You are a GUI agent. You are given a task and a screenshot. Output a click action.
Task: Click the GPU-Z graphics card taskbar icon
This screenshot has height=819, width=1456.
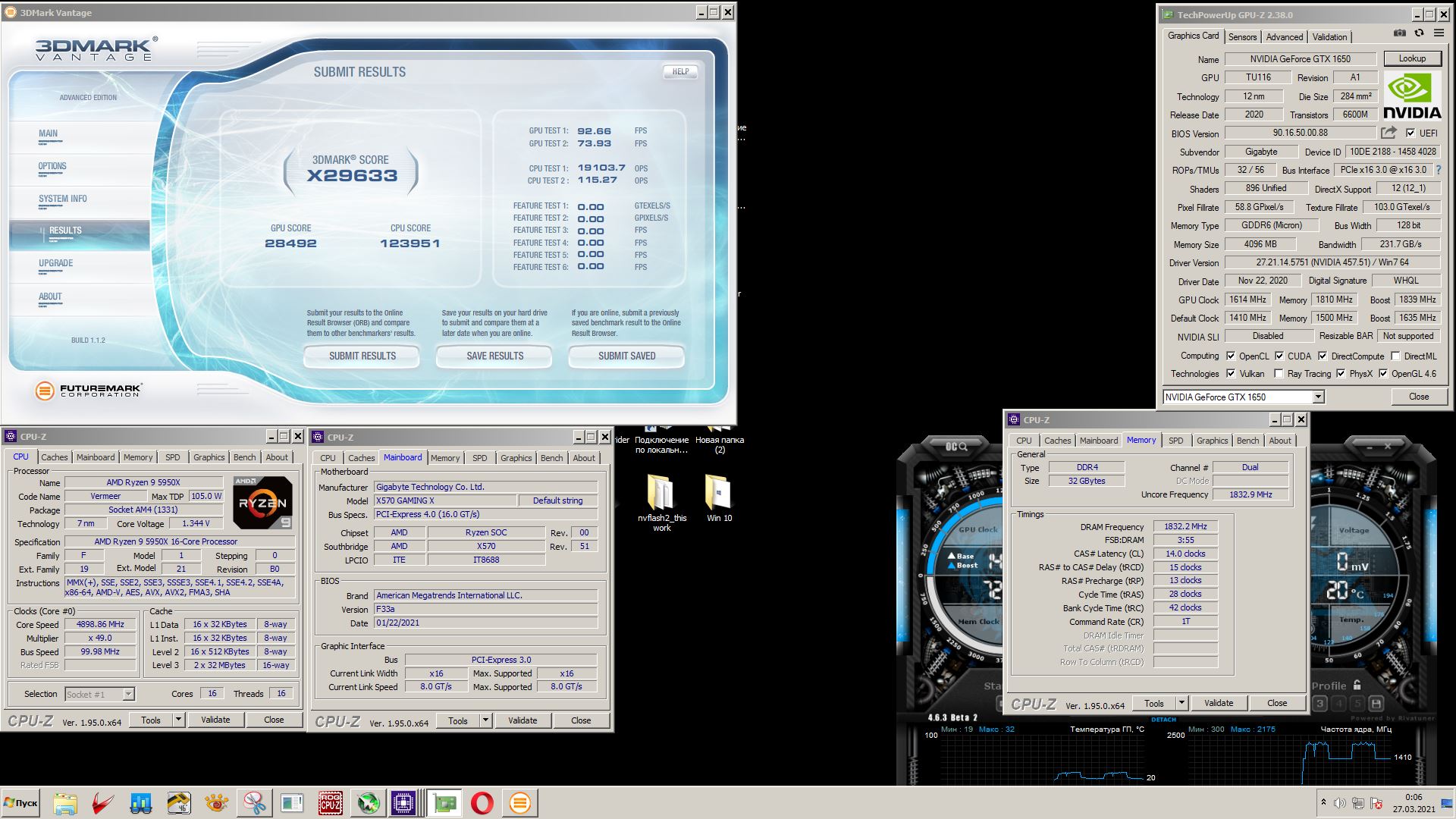coord(444,803)
